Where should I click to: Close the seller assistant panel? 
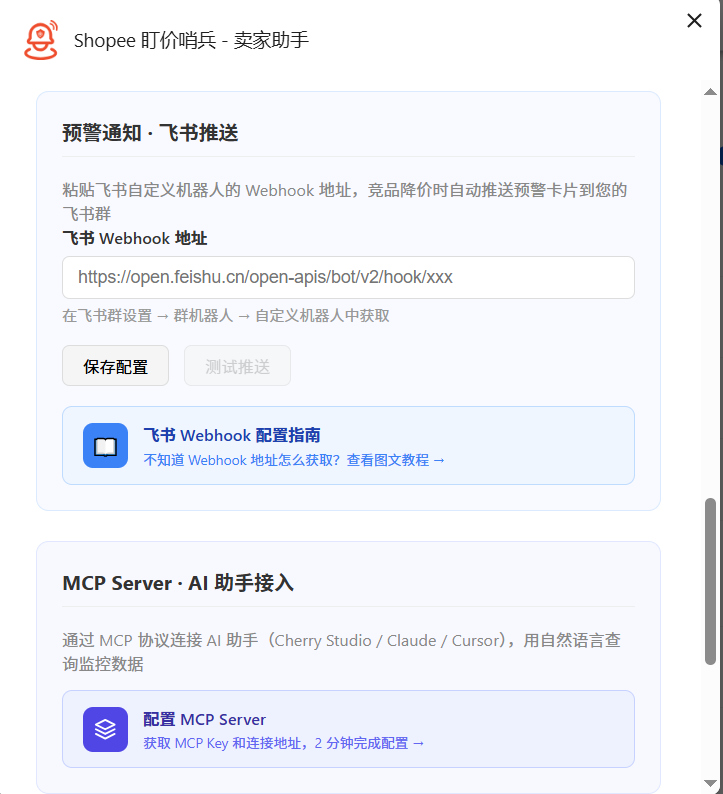694,21
